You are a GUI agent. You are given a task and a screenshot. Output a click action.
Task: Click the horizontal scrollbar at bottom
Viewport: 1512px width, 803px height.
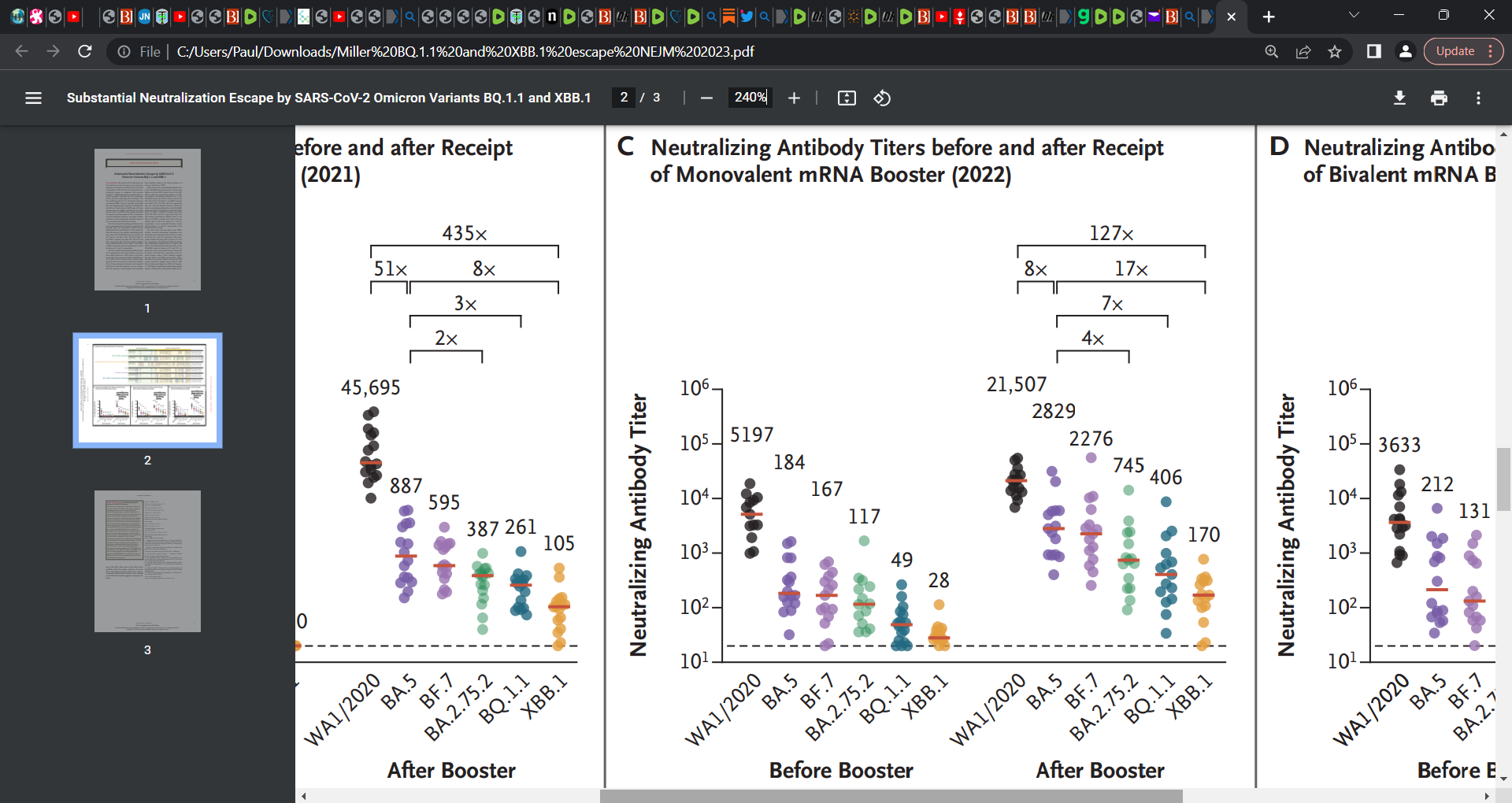pyautogui.click(x=891, y=796)
